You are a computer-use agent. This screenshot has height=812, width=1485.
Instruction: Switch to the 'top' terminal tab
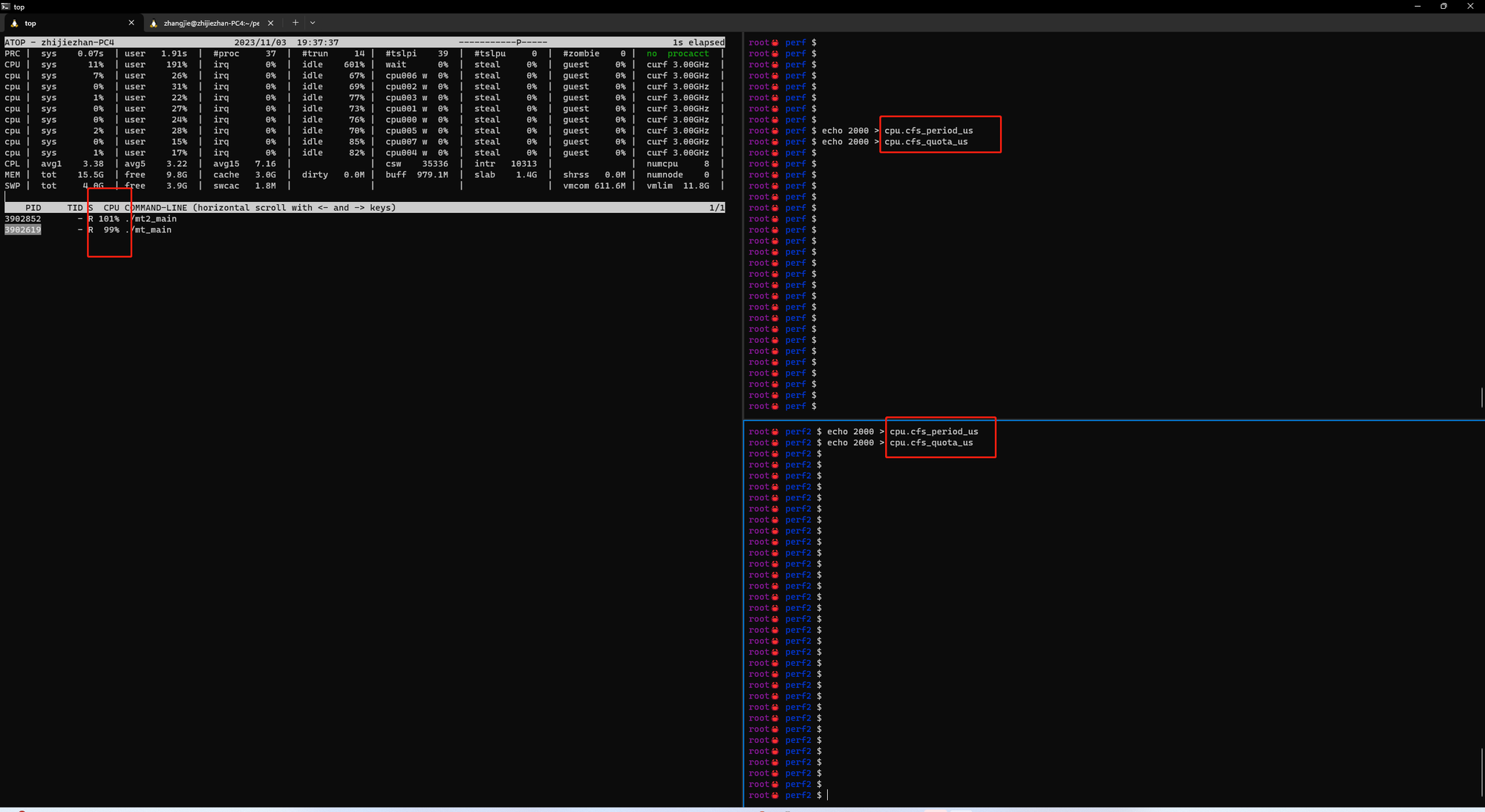[x=71, y=23]
